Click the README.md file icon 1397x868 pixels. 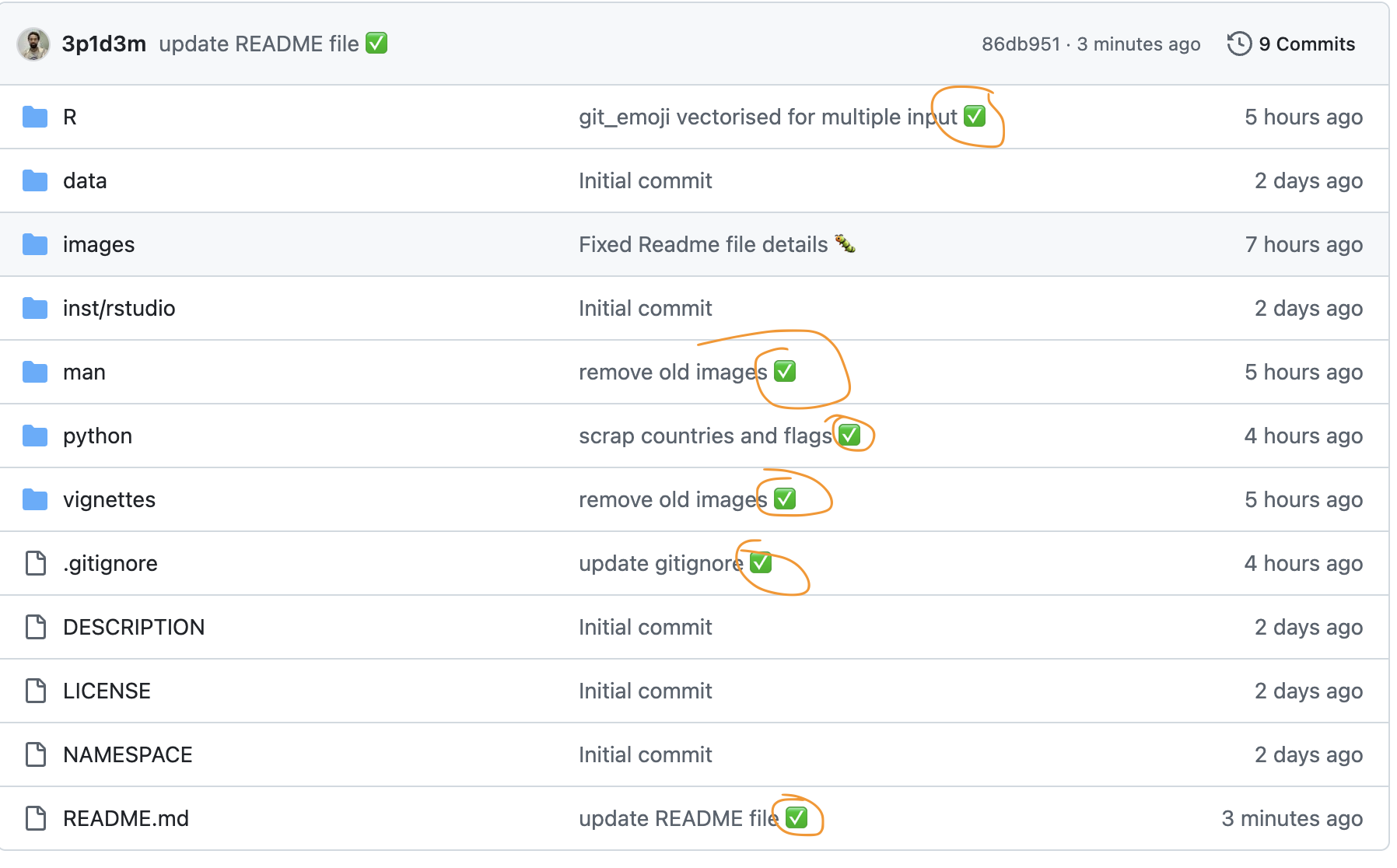36,818
